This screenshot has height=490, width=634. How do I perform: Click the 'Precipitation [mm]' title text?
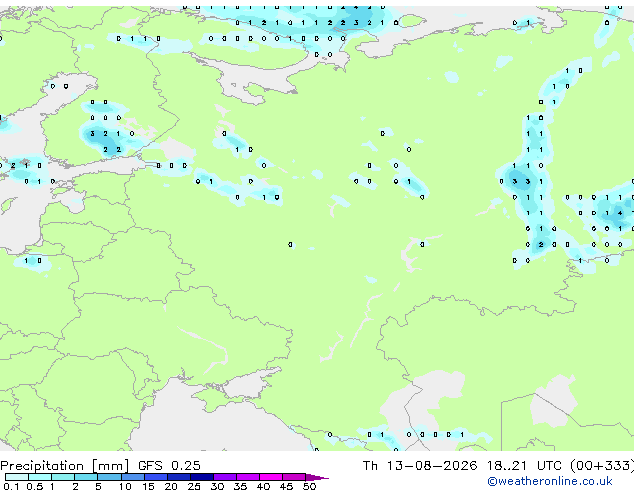65,466
